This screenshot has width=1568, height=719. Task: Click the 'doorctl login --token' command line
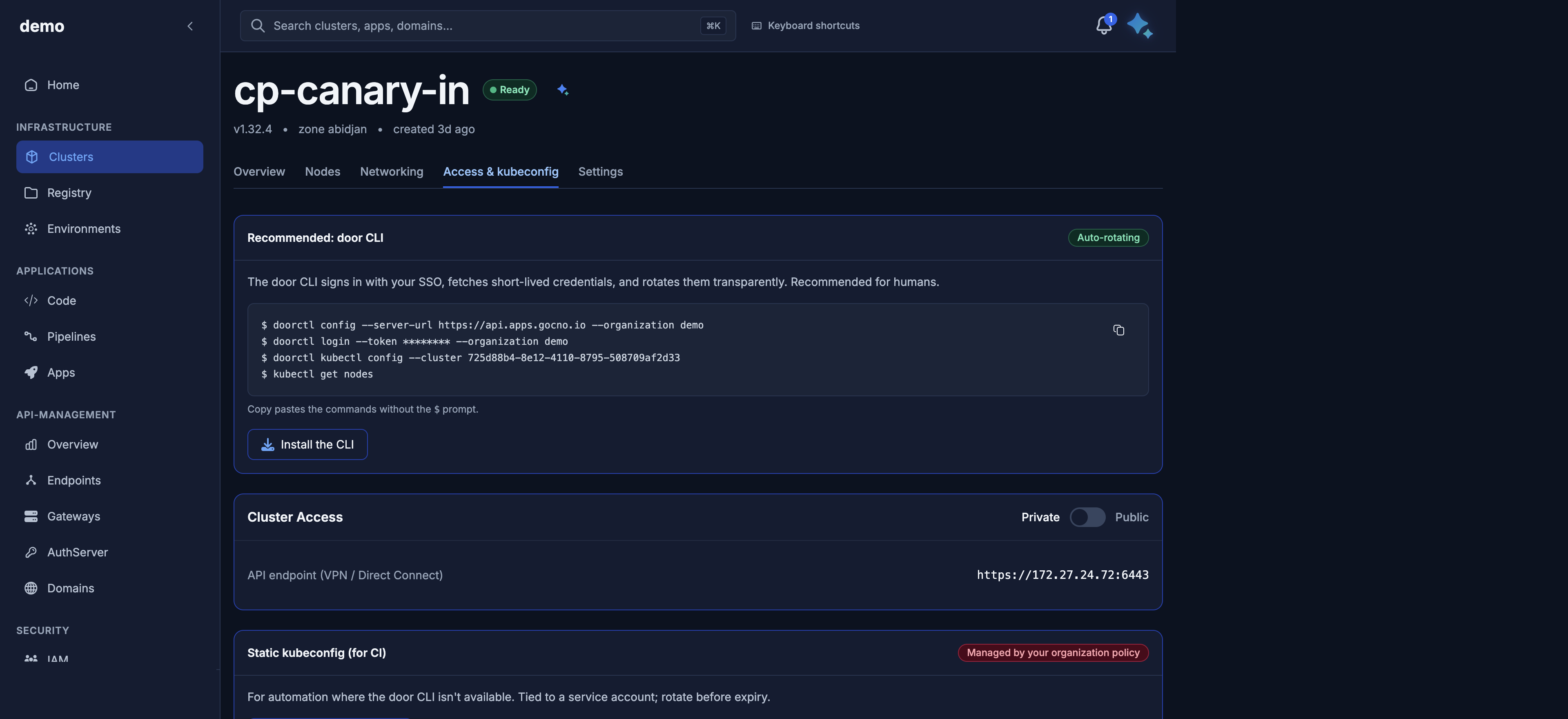pos(414,342)
